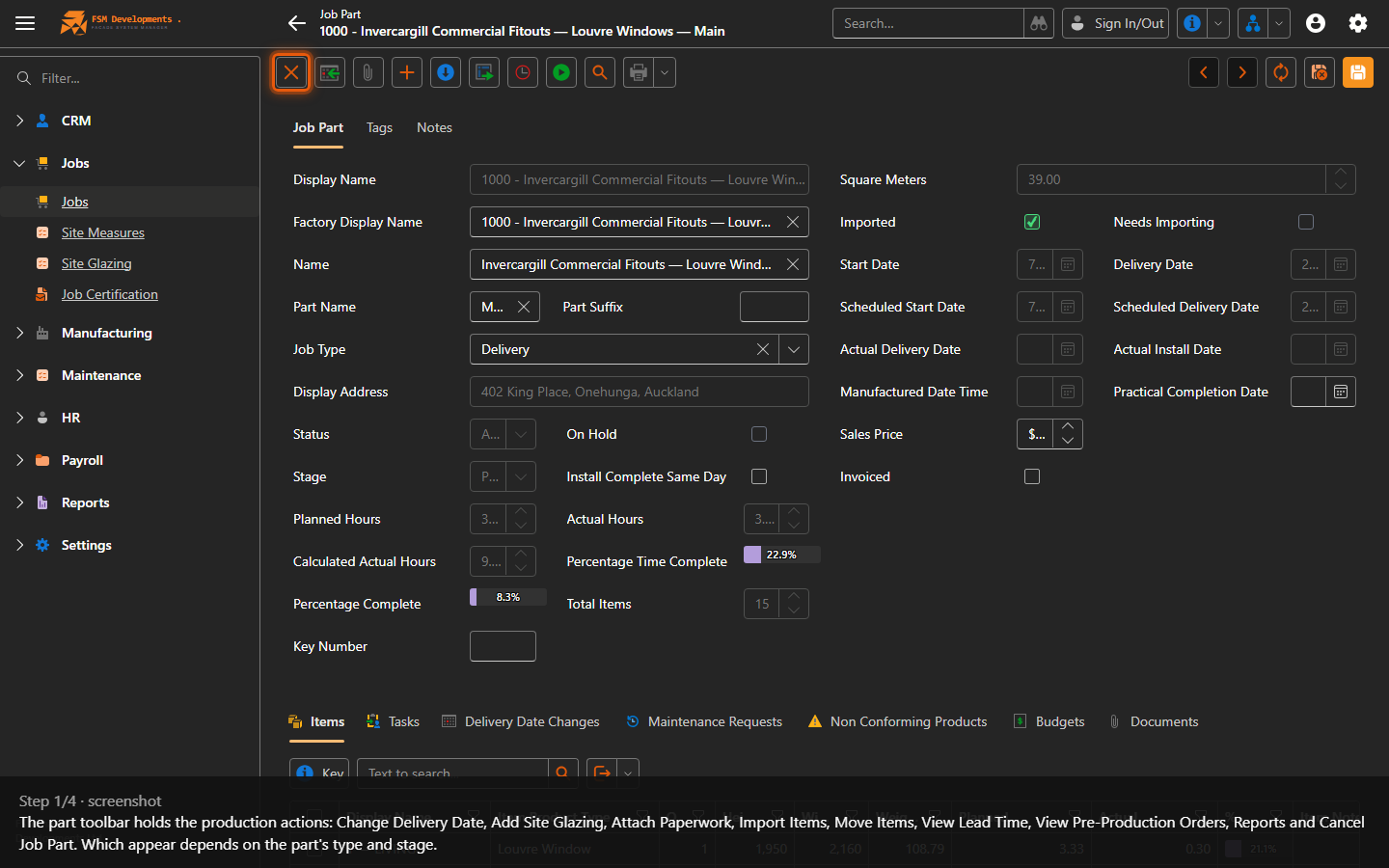Clear the Part Name field value
Viewport: 1389px width, 868px height.
[524, 307]
